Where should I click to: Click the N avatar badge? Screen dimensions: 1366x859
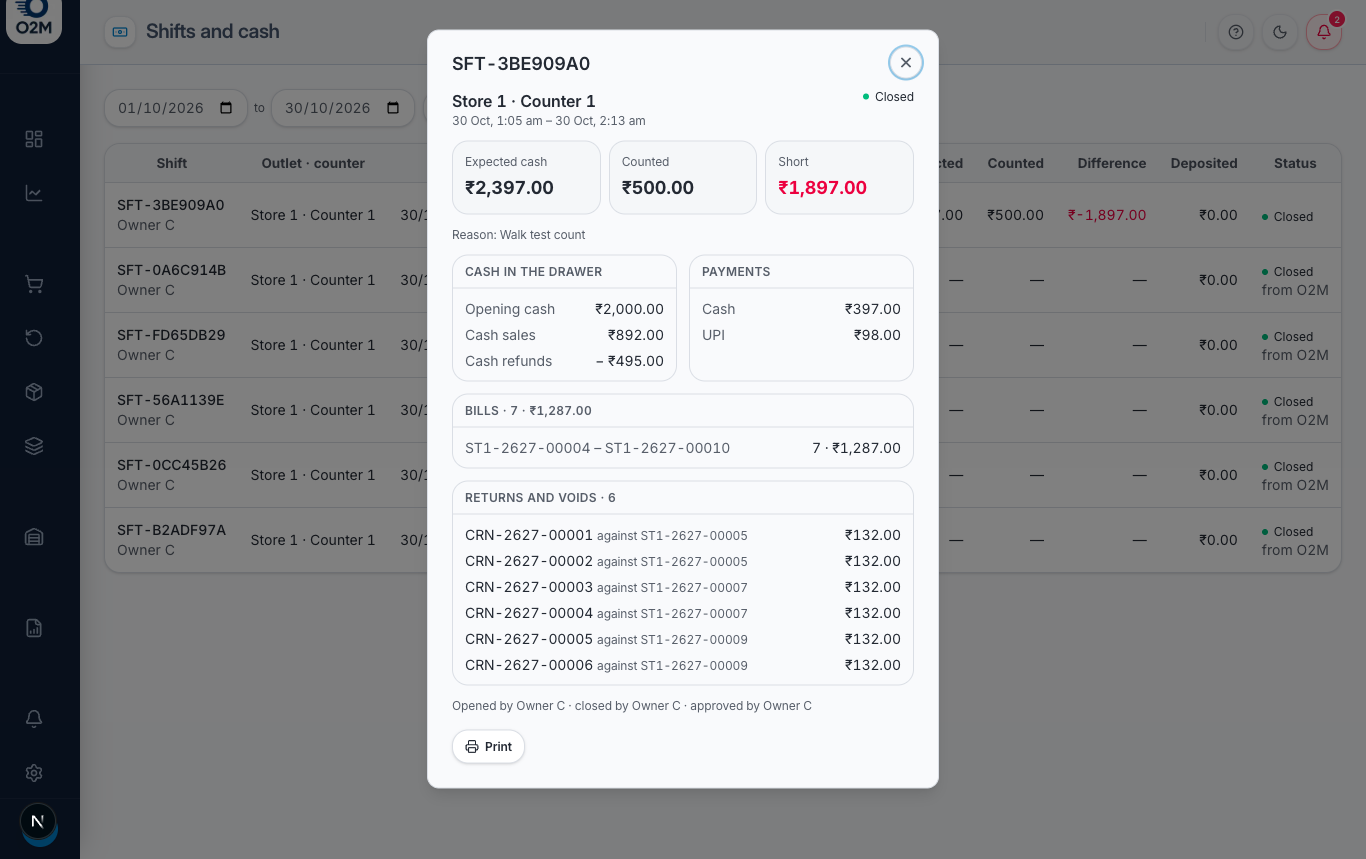[x=38, y=822]
